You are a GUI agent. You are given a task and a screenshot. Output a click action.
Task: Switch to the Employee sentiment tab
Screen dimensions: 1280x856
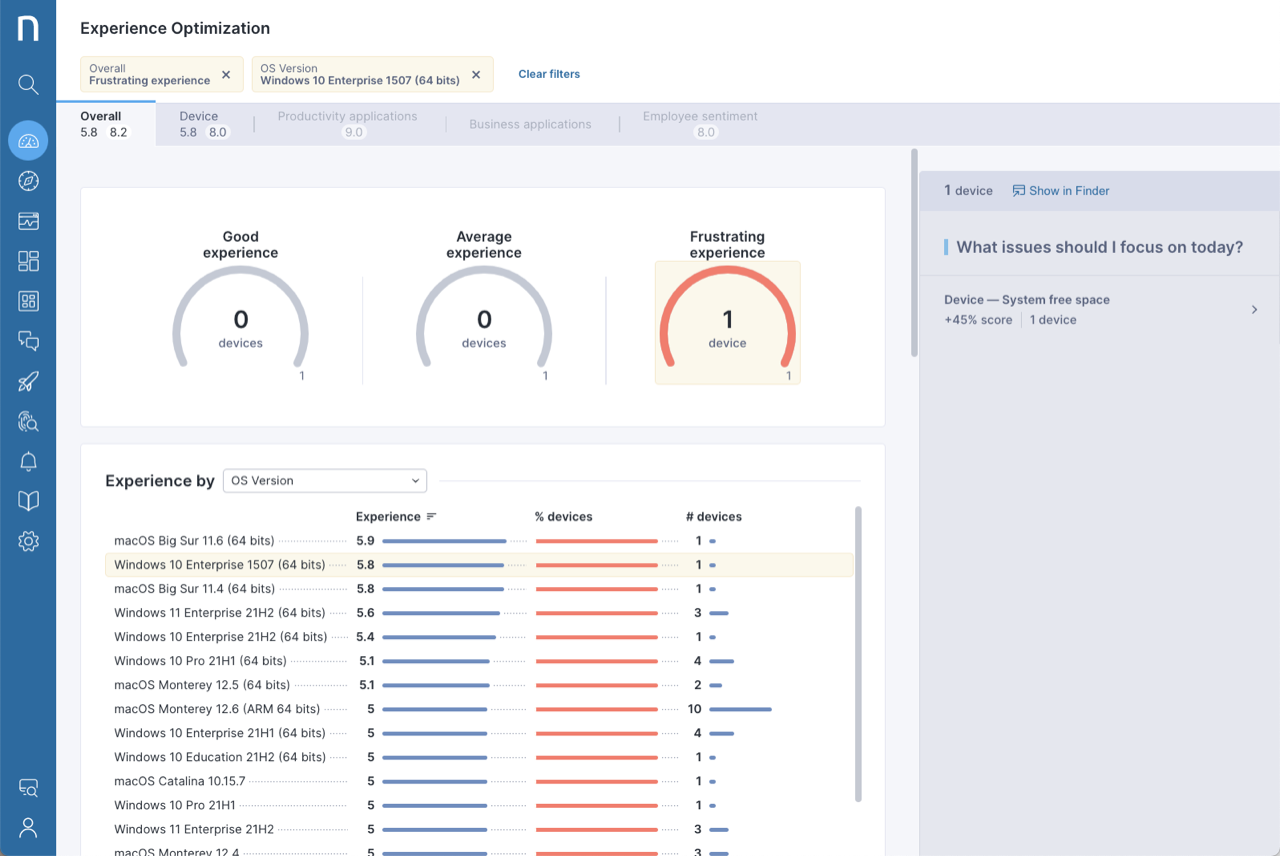[700, 124]
